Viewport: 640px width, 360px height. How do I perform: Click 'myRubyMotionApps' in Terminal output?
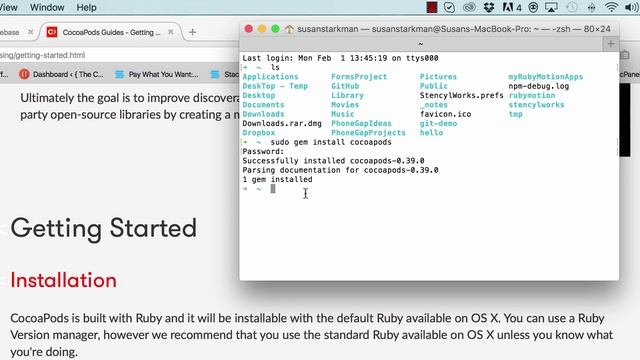pos(546,77)
